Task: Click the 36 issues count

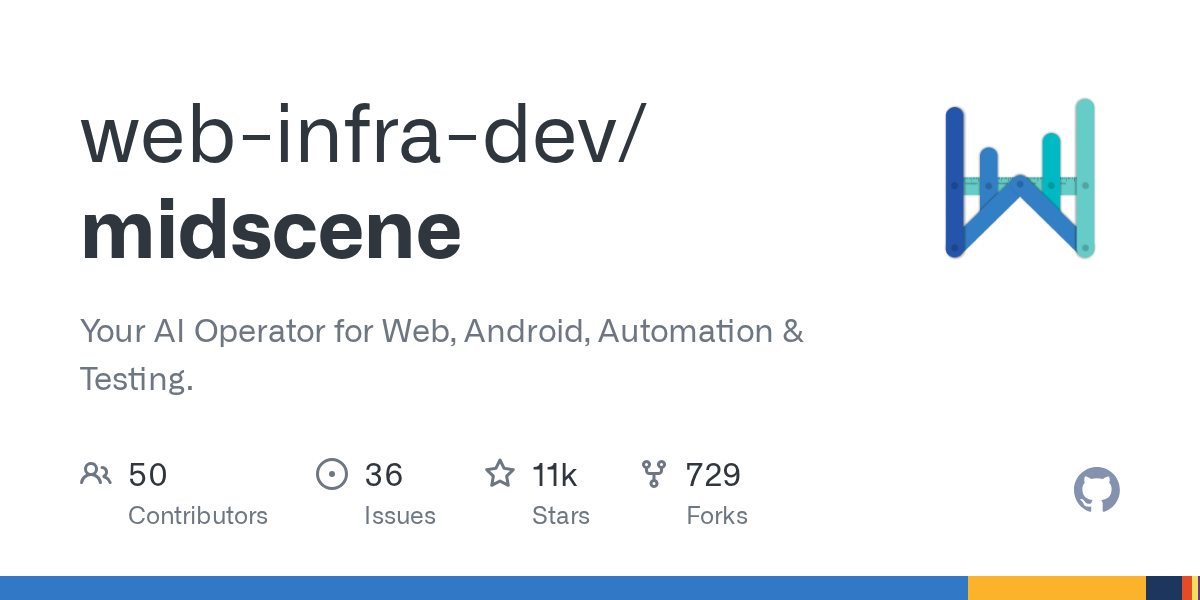Action: coord(384,475)
